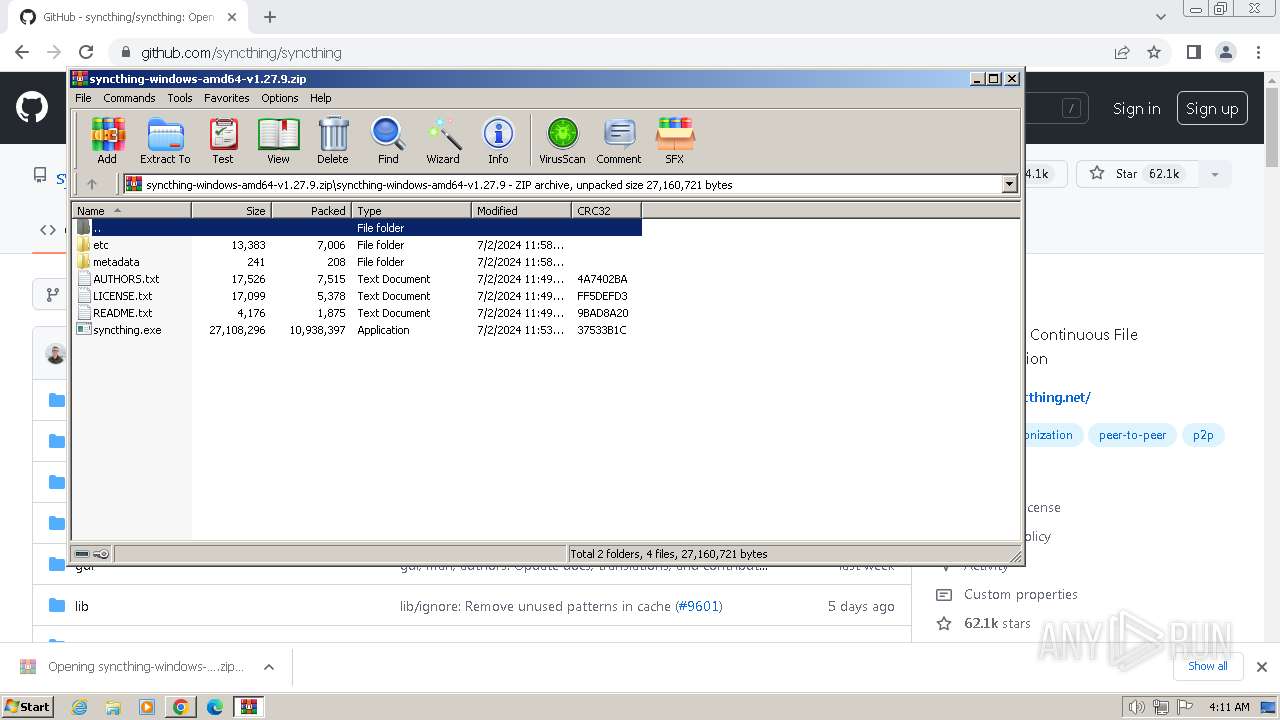Sort by the Size column header

pyautogui.click(x=231, y=210)
